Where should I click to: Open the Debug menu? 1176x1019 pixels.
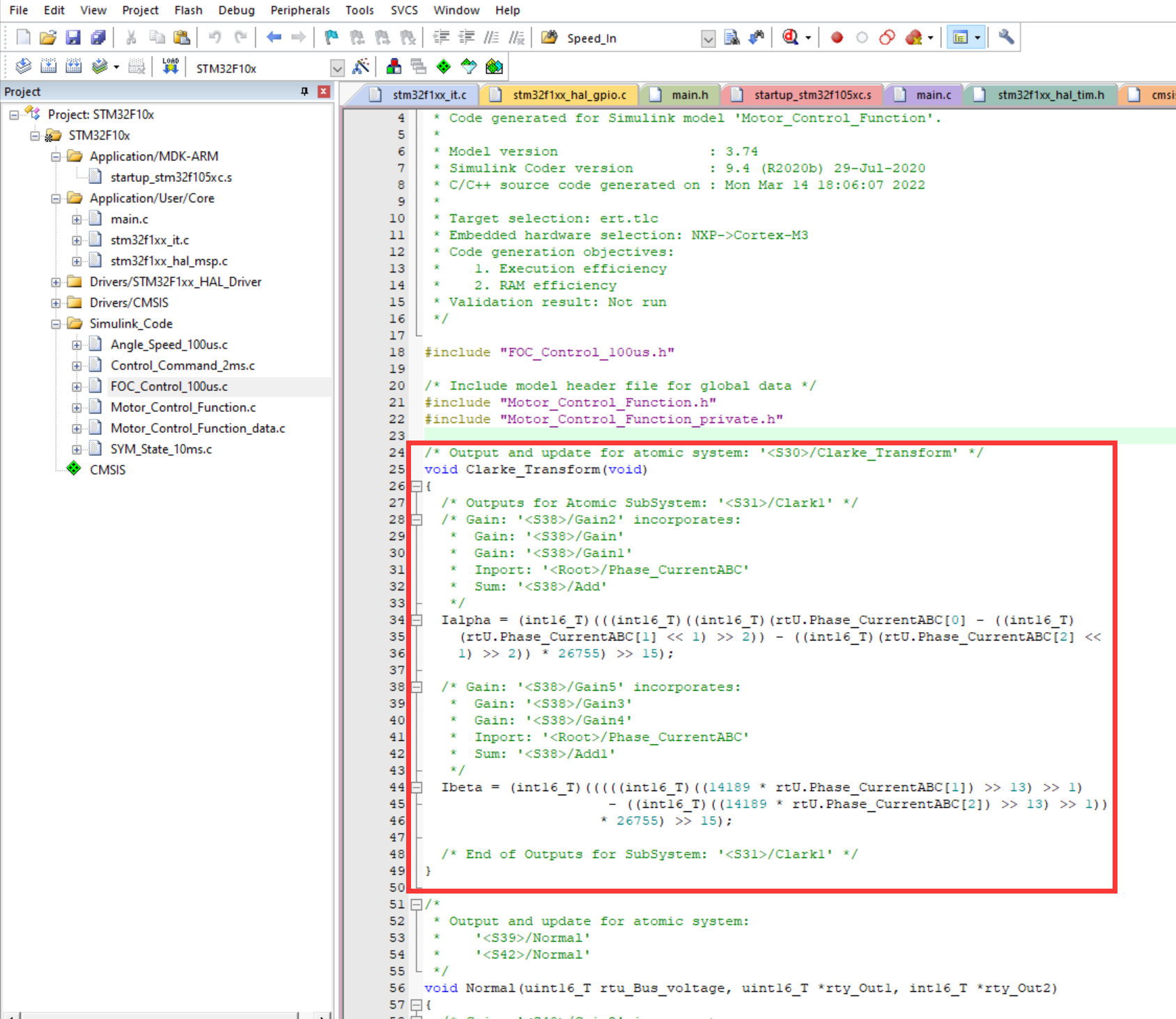[236, 10]
